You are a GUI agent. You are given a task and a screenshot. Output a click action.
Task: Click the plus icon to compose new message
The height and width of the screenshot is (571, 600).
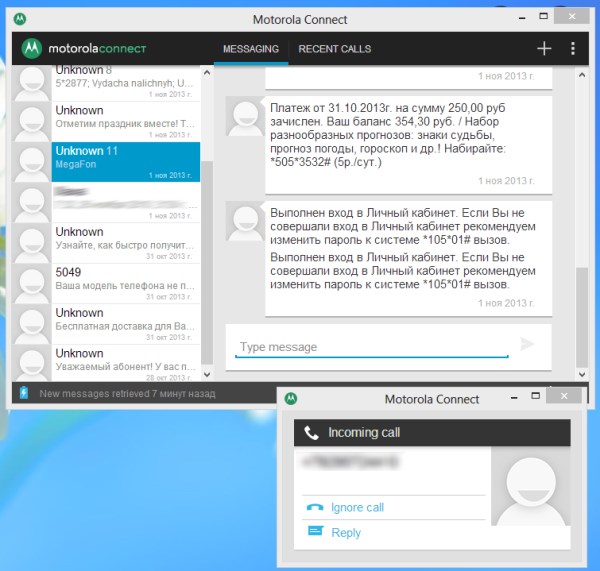coord(544,49)
